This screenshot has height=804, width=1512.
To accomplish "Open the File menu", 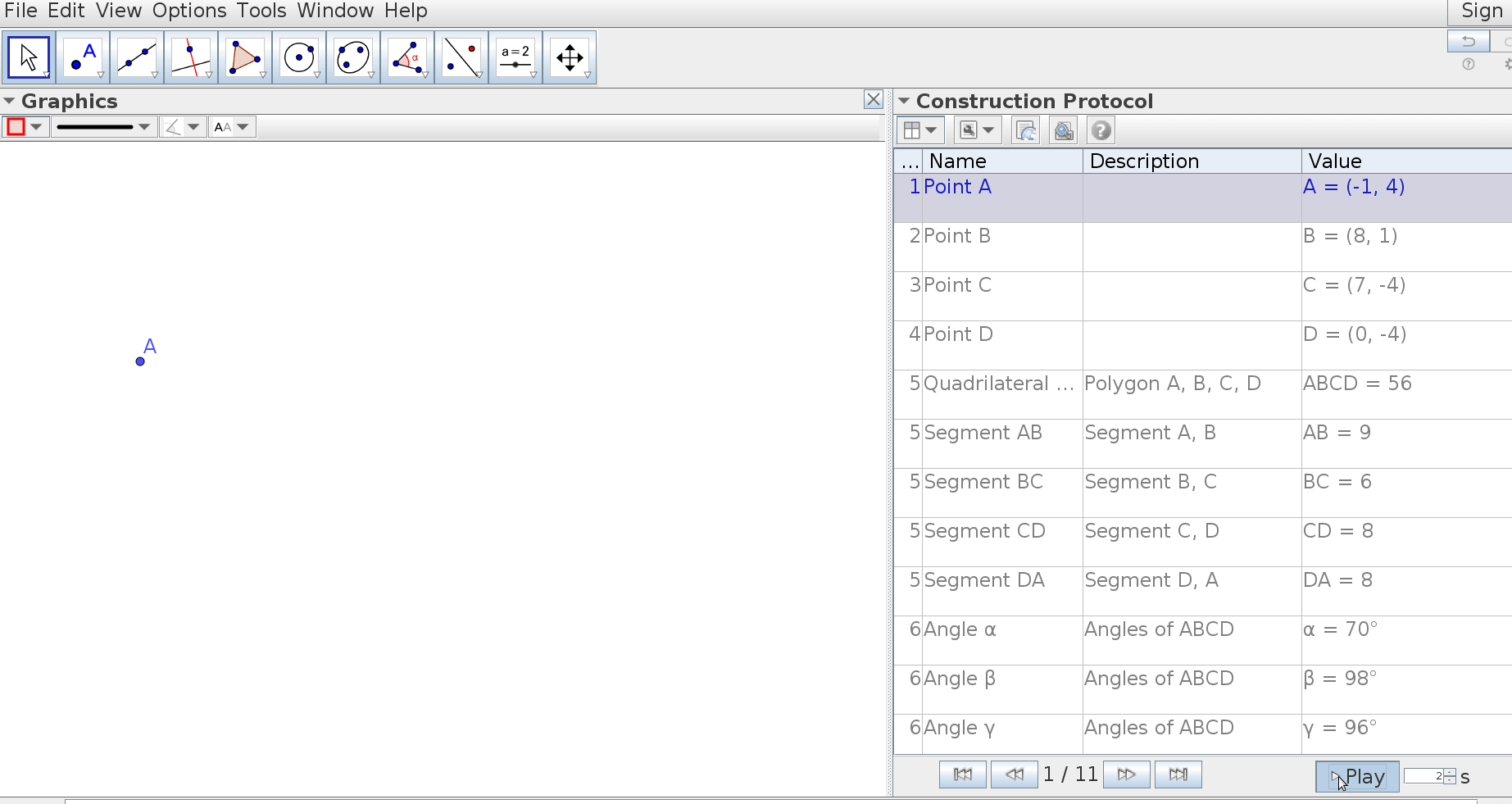I will pos(20,11).
